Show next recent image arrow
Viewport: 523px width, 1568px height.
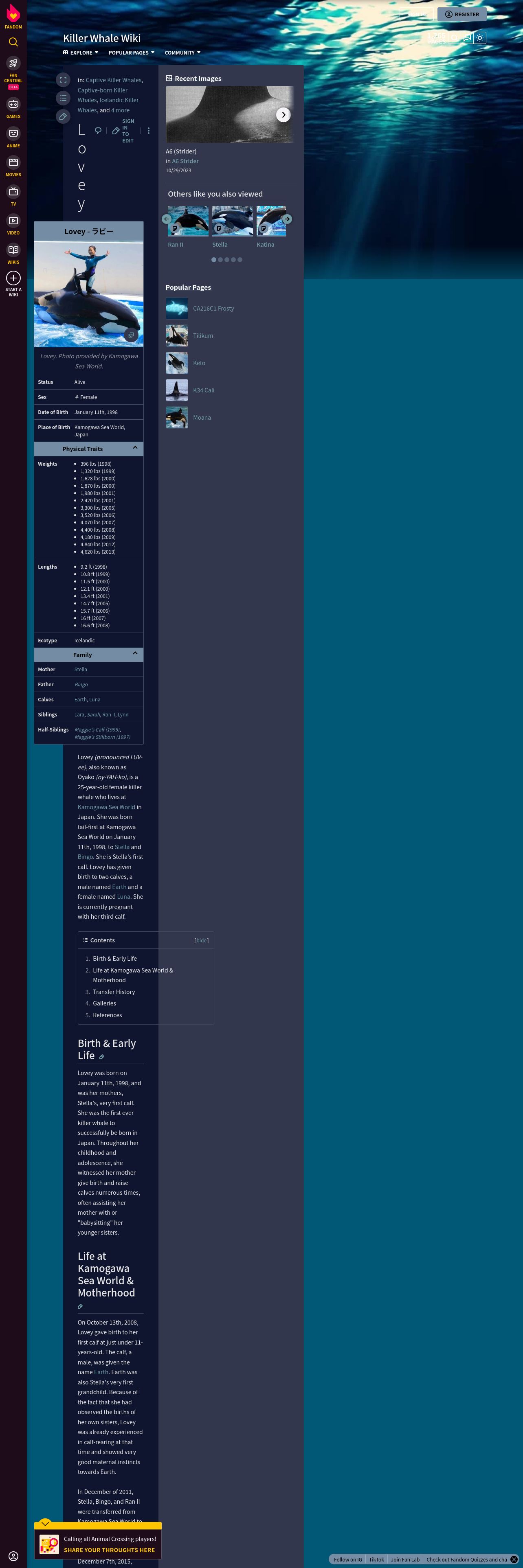click(283, 114)
